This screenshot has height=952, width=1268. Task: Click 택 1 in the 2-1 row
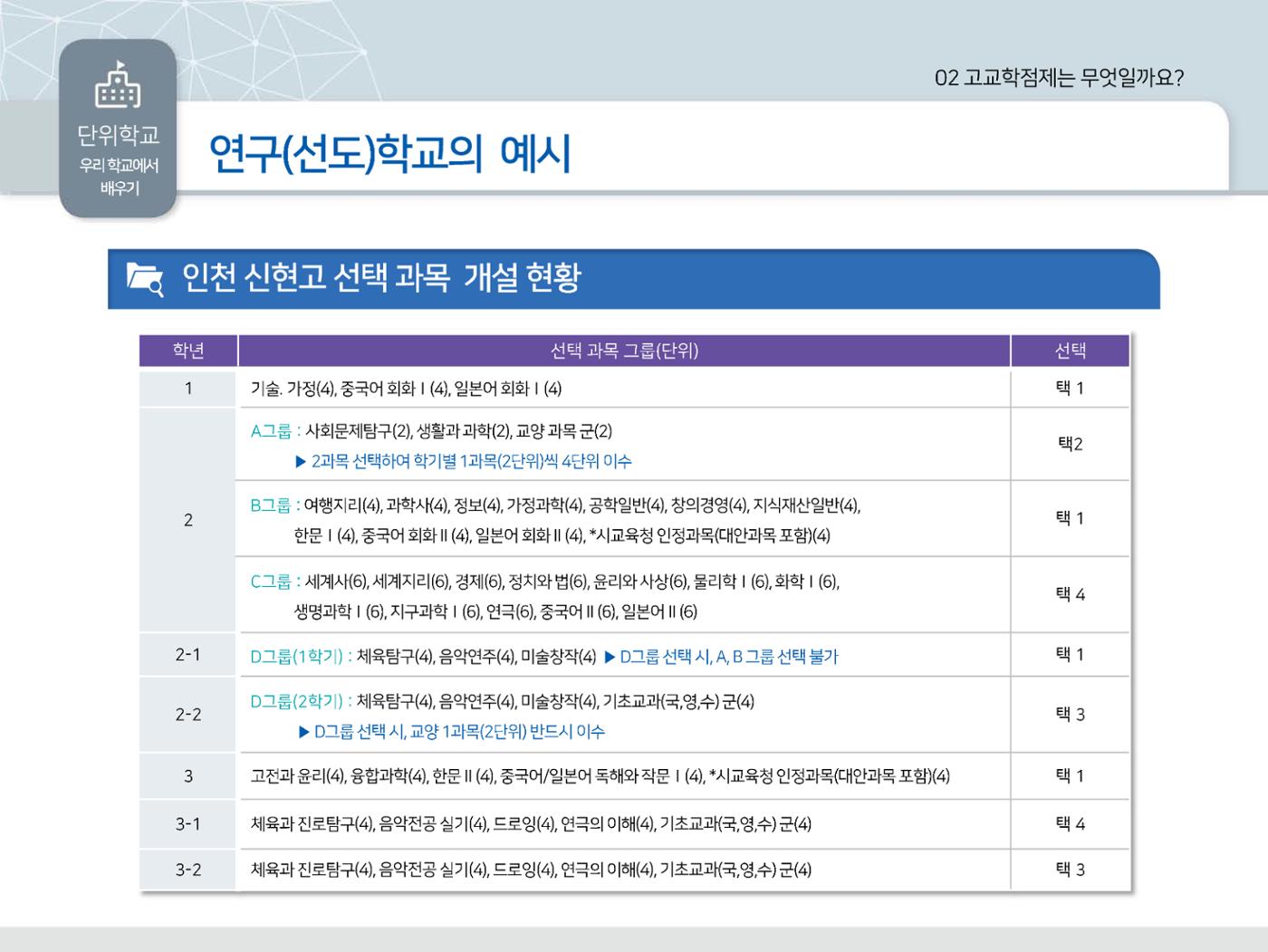pyautogui.click(x=1070, y=654)
